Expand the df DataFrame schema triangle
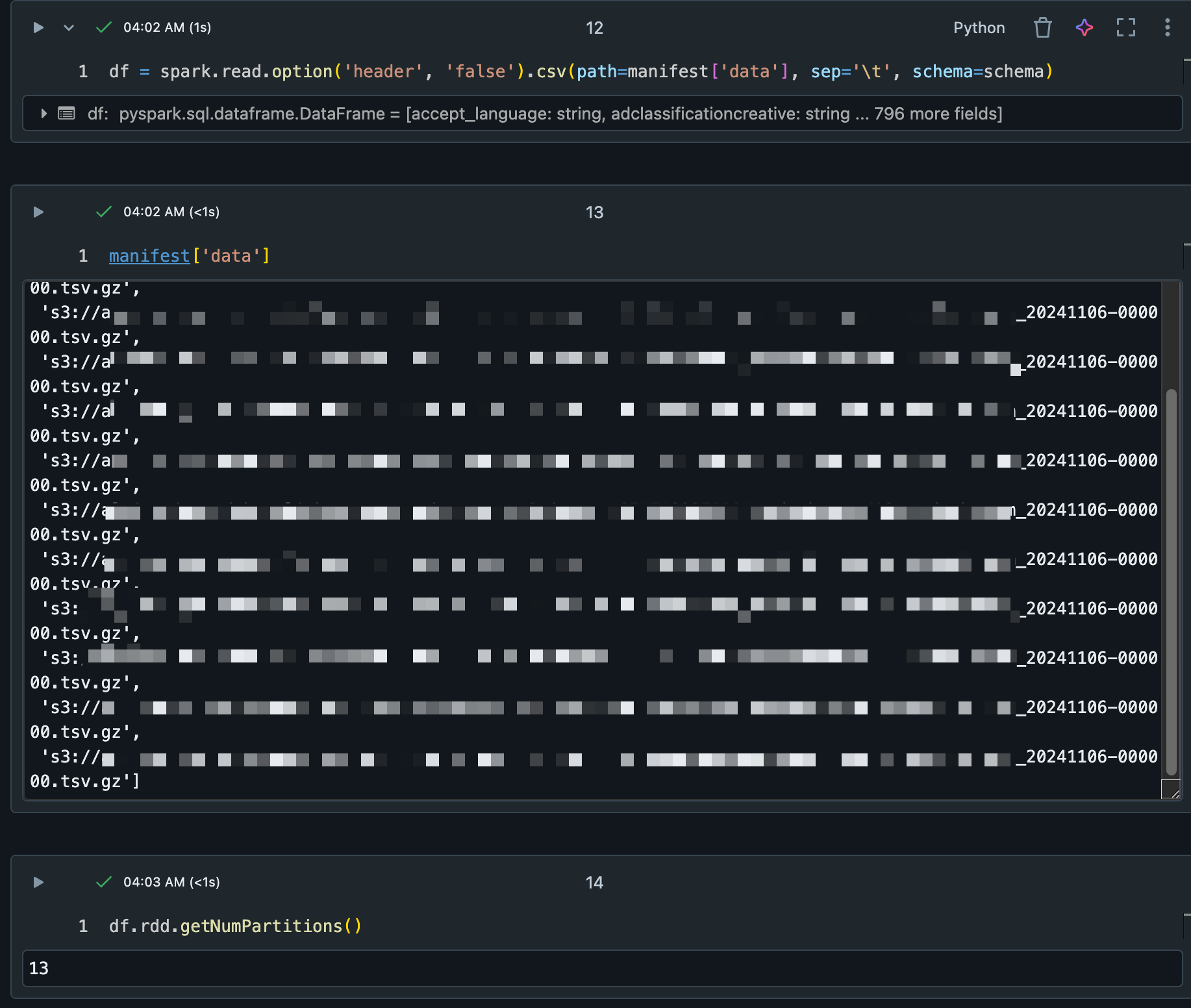 [44, 114]
